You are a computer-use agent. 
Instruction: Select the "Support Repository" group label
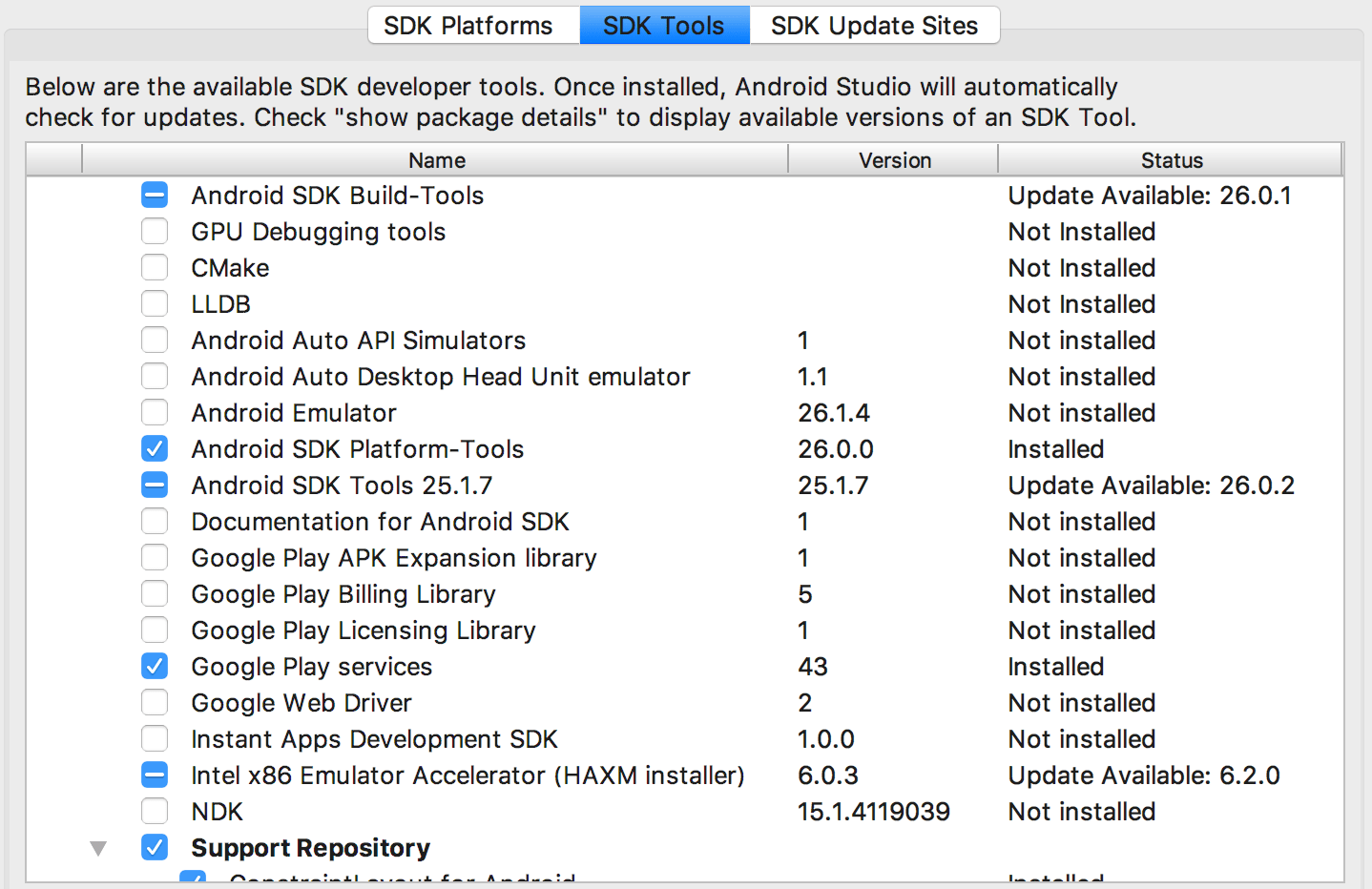[311, 848]
